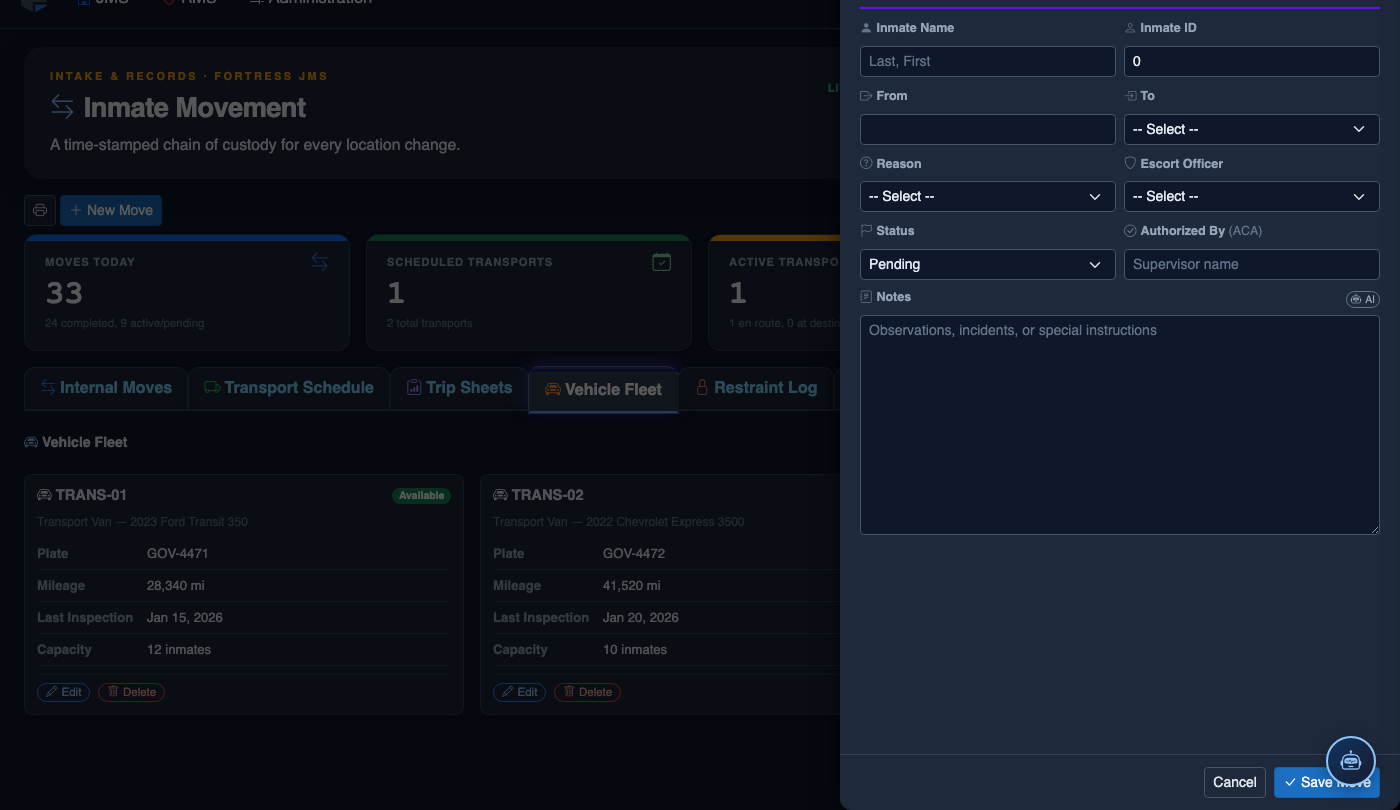Click the calendar icon on Scheduled Transports card
Screen dimensions: 1400x810
[661, 262]
